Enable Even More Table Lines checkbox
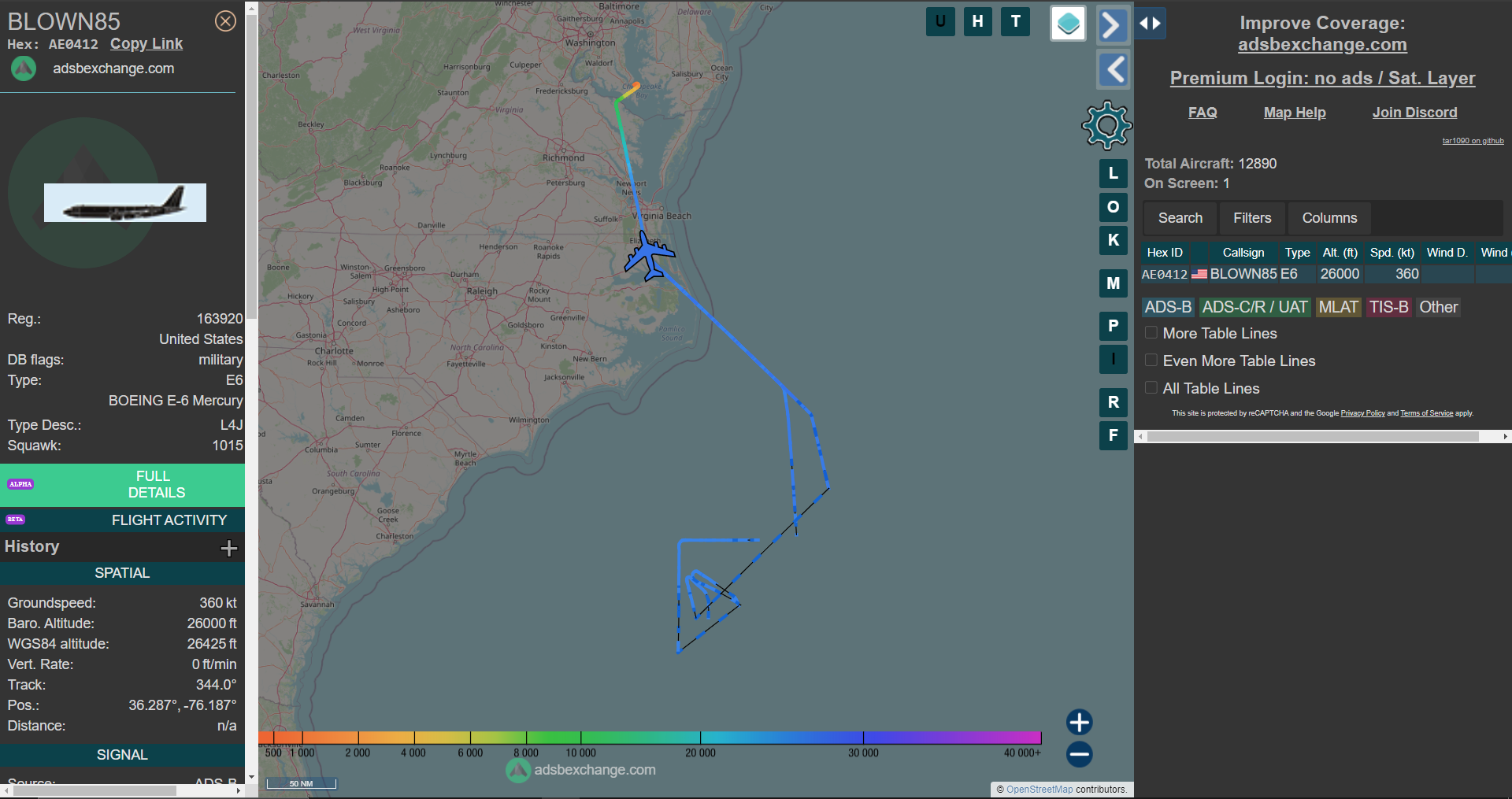This screenshot has width=1512, height=799. coord(1151,361)
